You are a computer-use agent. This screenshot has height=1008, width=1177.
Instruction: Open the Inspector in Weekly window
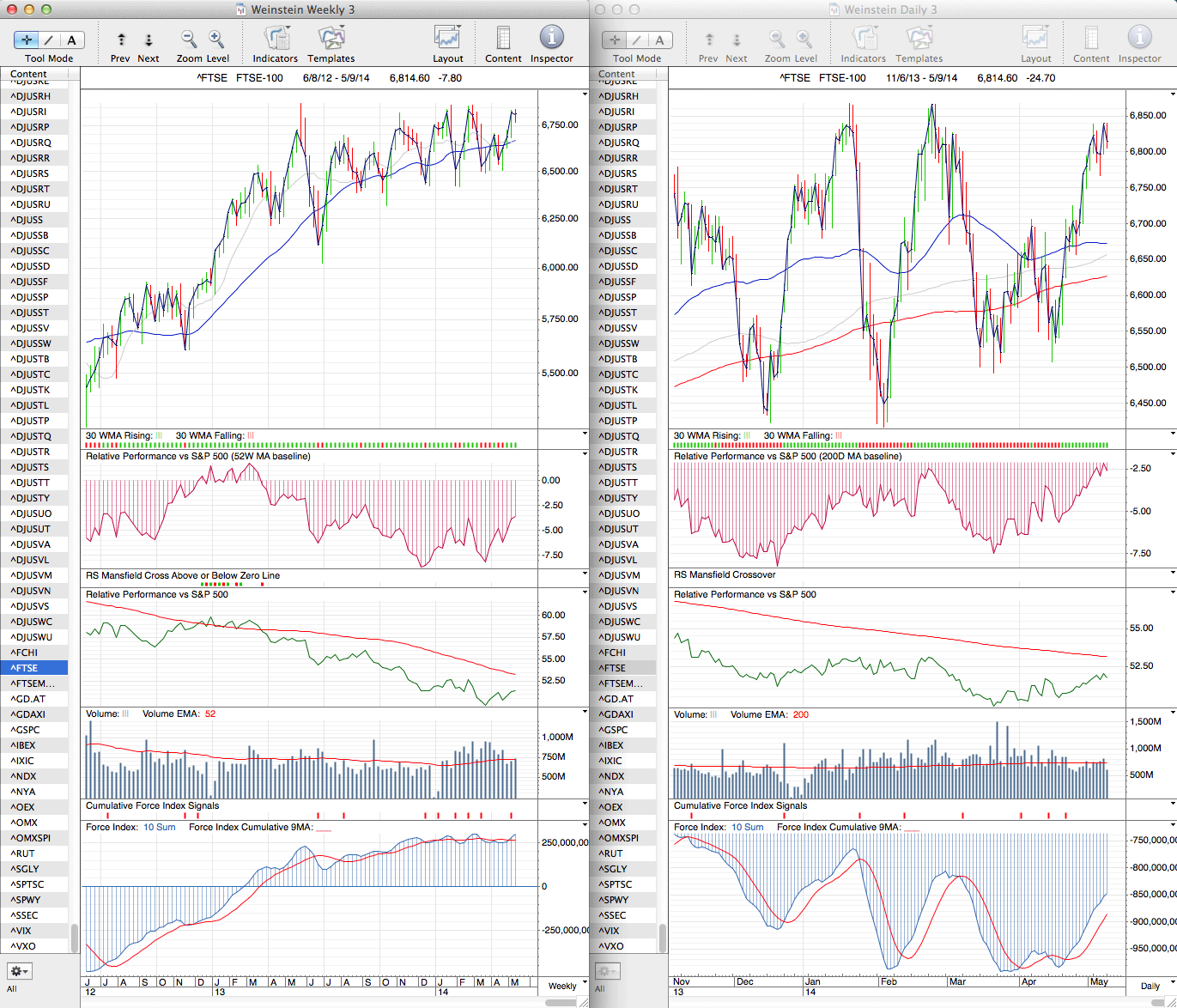click(551, 39)
